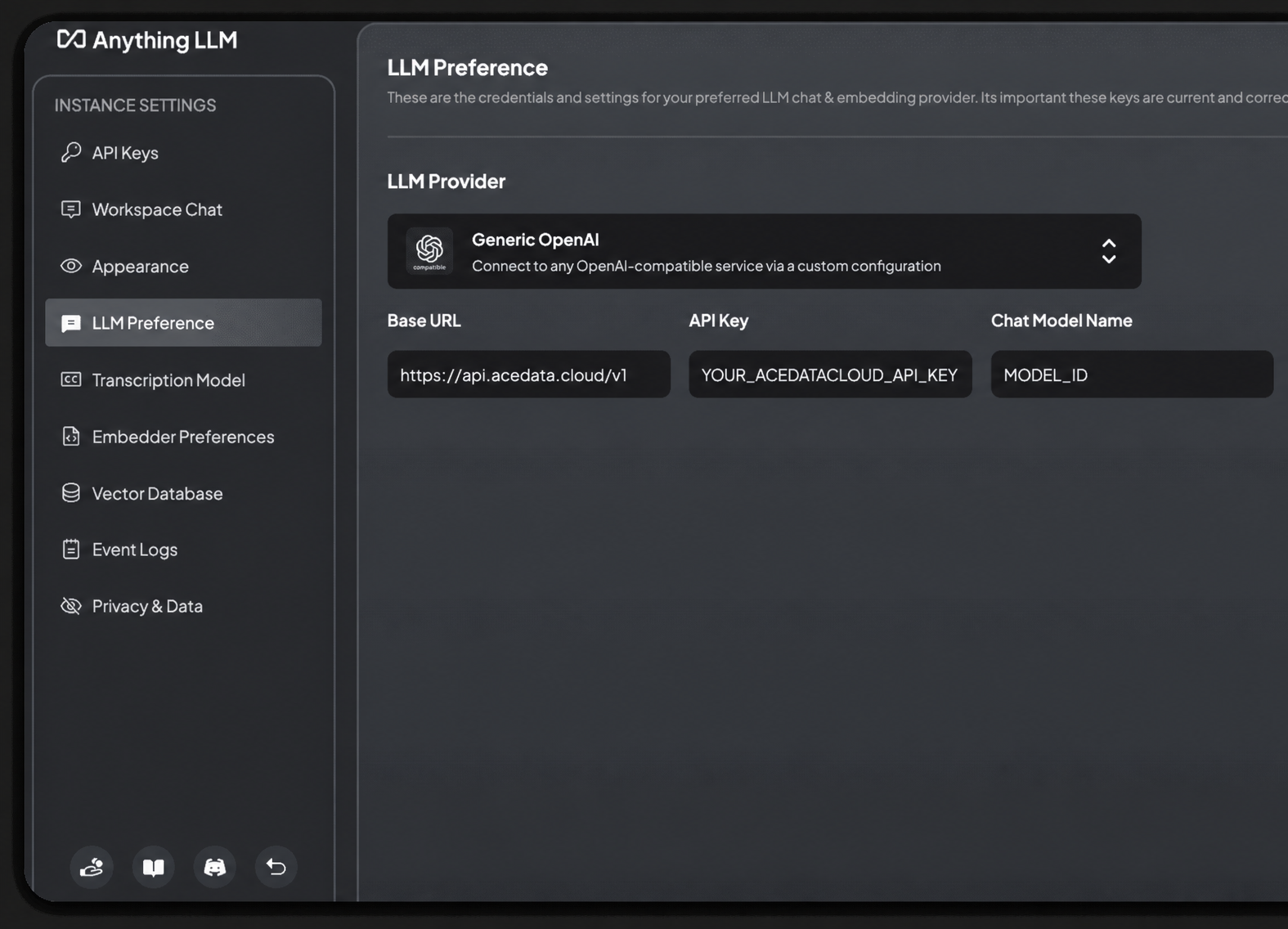Expand the LLM Provider chevron selector
The width and height of the screenshot is (1288, 929).
[1109, 251]
